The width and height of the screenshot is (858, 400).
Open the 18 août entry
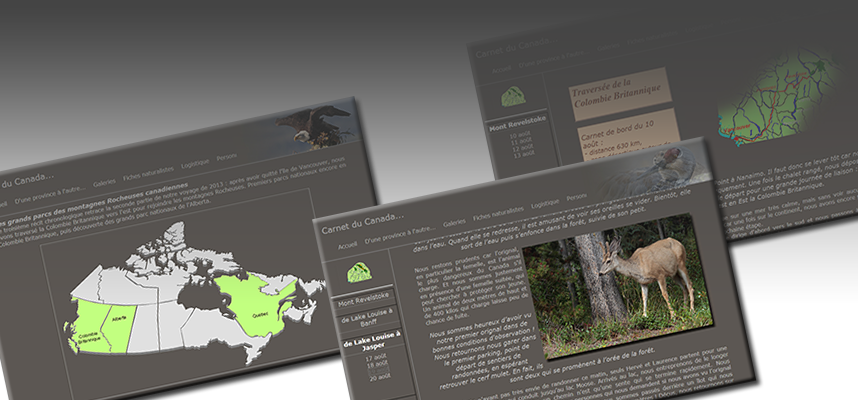click(x=377, y=364)
